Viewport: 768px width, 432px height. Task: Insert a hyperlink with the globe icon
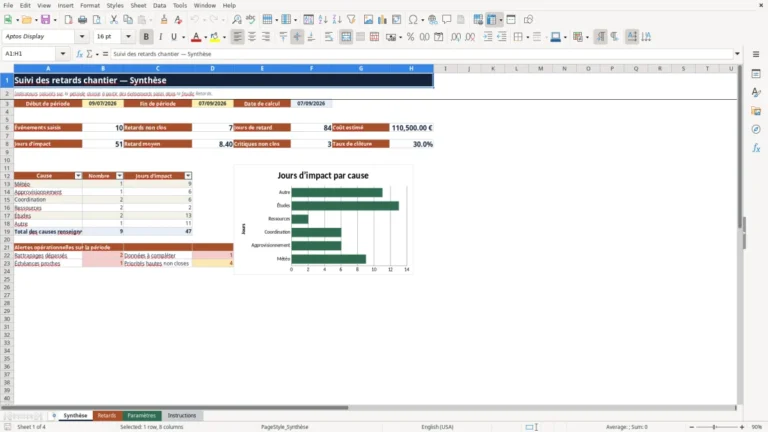point(432,20)
